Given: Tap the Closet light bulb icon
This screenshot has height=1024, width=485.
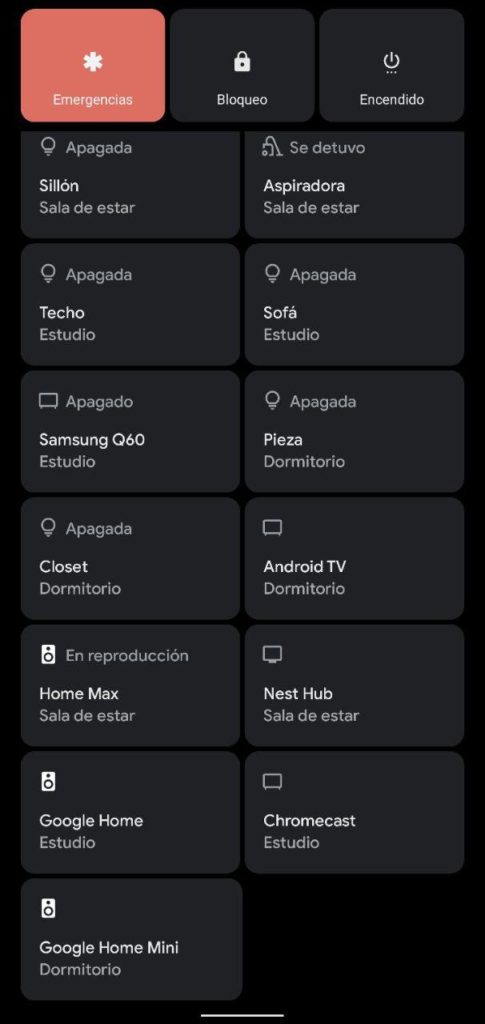Looking at the screenshot, I should click(48, 528).
